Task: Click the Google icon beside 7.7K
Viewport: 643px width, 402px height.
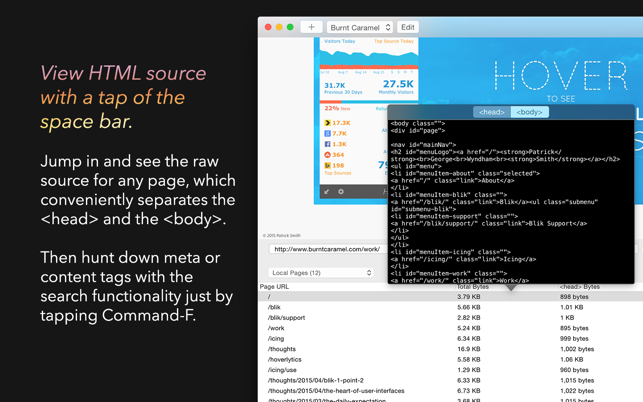Action: (x=327, y=133)
